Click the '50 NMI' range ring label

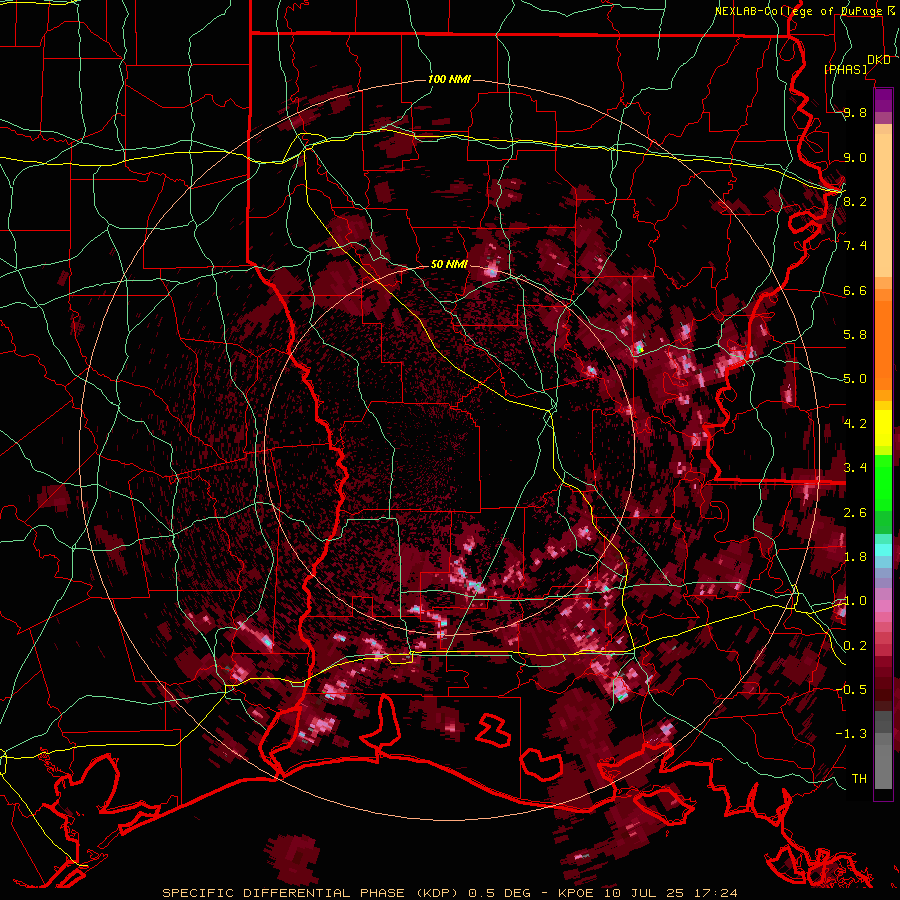[x=449, y=265]
